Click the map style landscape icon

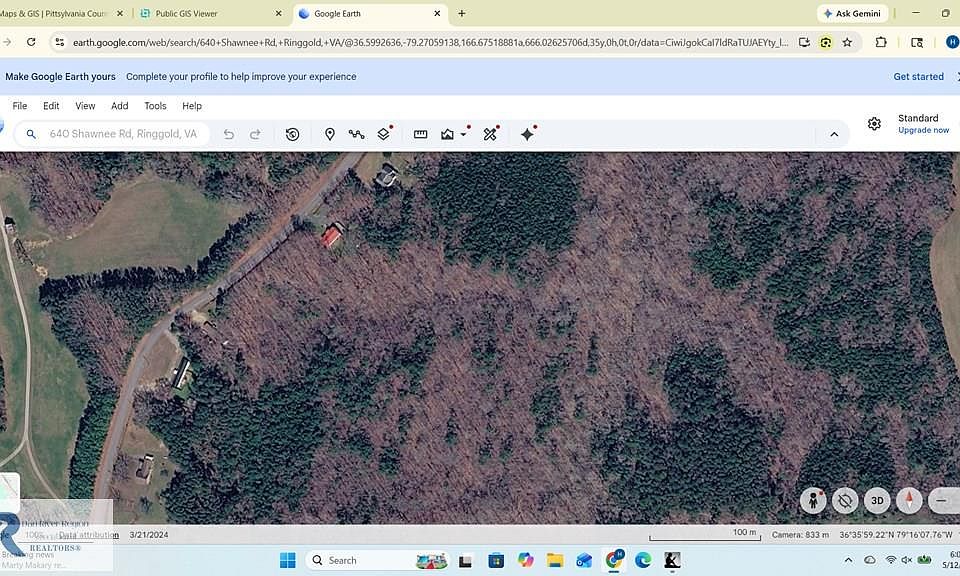(x=448, y=134)
